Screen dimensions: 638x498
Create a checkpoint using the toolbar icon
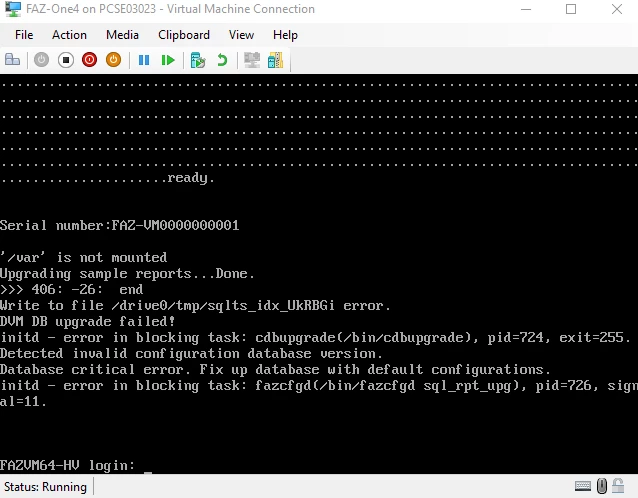(x=198, y=60)
